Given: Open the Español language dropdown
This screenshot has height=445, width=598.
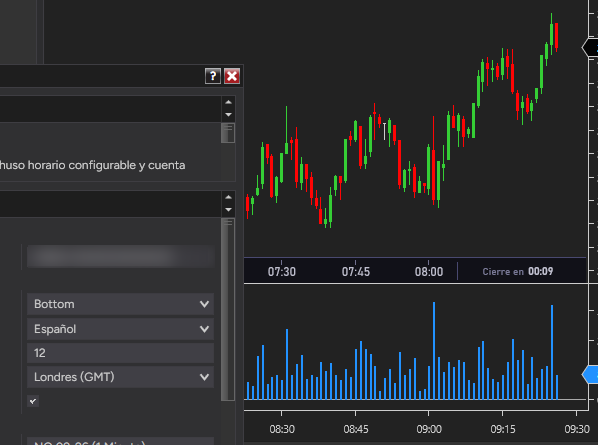Looking at the screenshot, I should tap(121, 329).
